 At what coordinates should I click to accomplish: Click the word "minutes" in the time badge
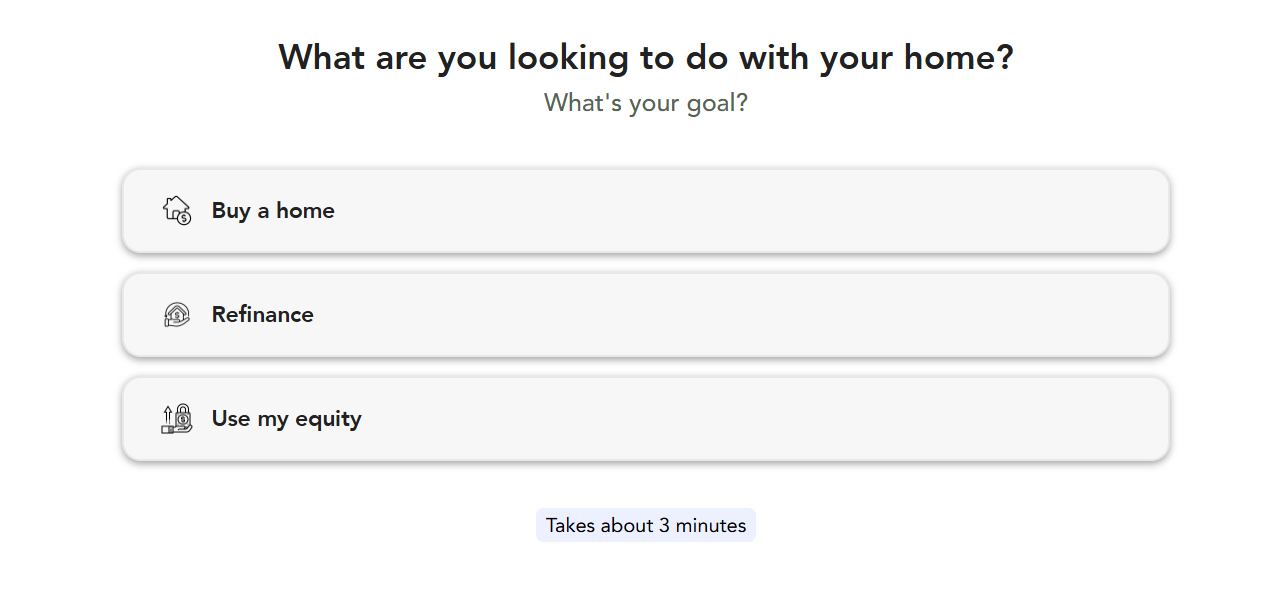pos(710,525)
